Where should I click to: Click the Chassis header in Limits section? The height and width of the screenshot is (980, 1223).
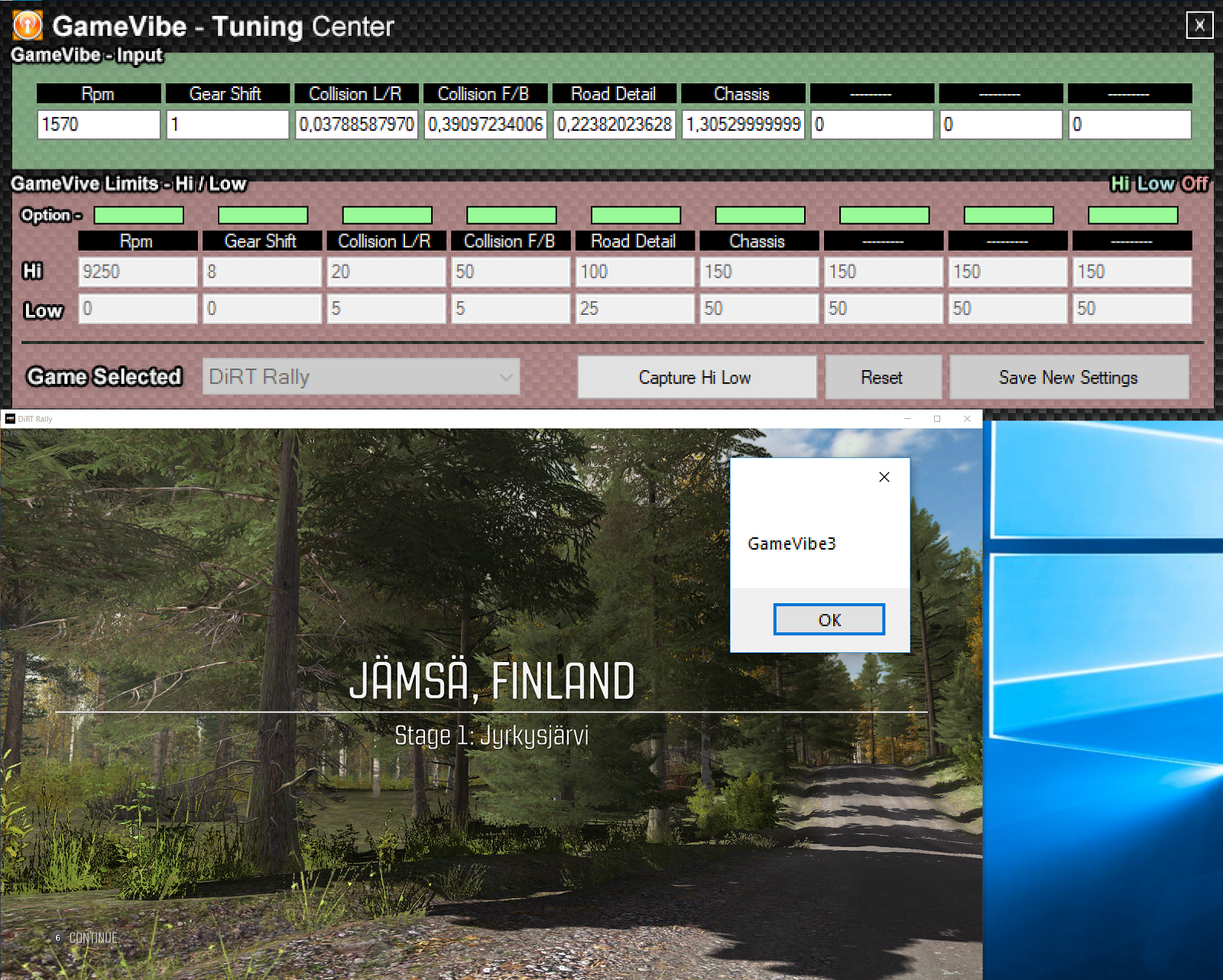coord(759,241)
